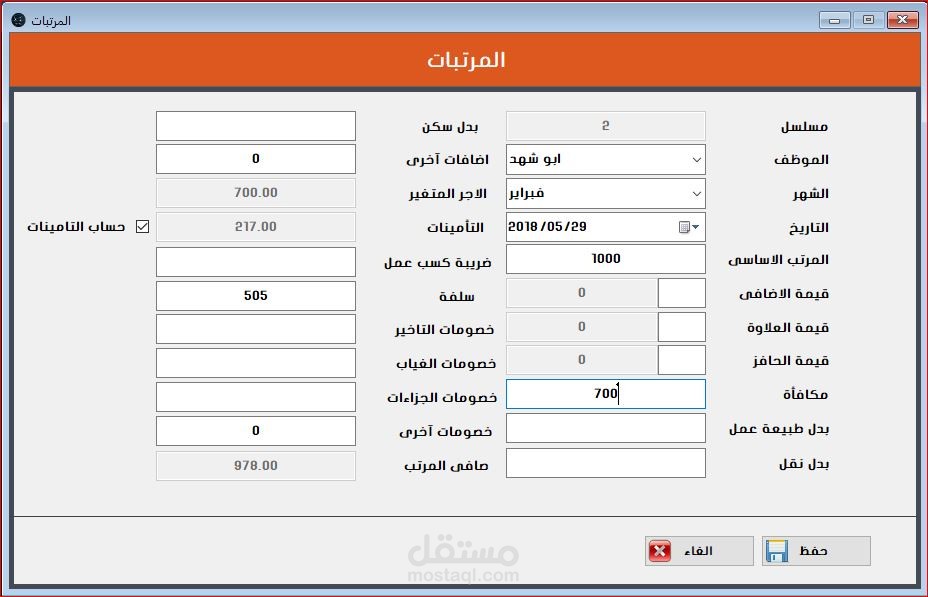Click the مكافأة field containing 700

pos(605,394)
